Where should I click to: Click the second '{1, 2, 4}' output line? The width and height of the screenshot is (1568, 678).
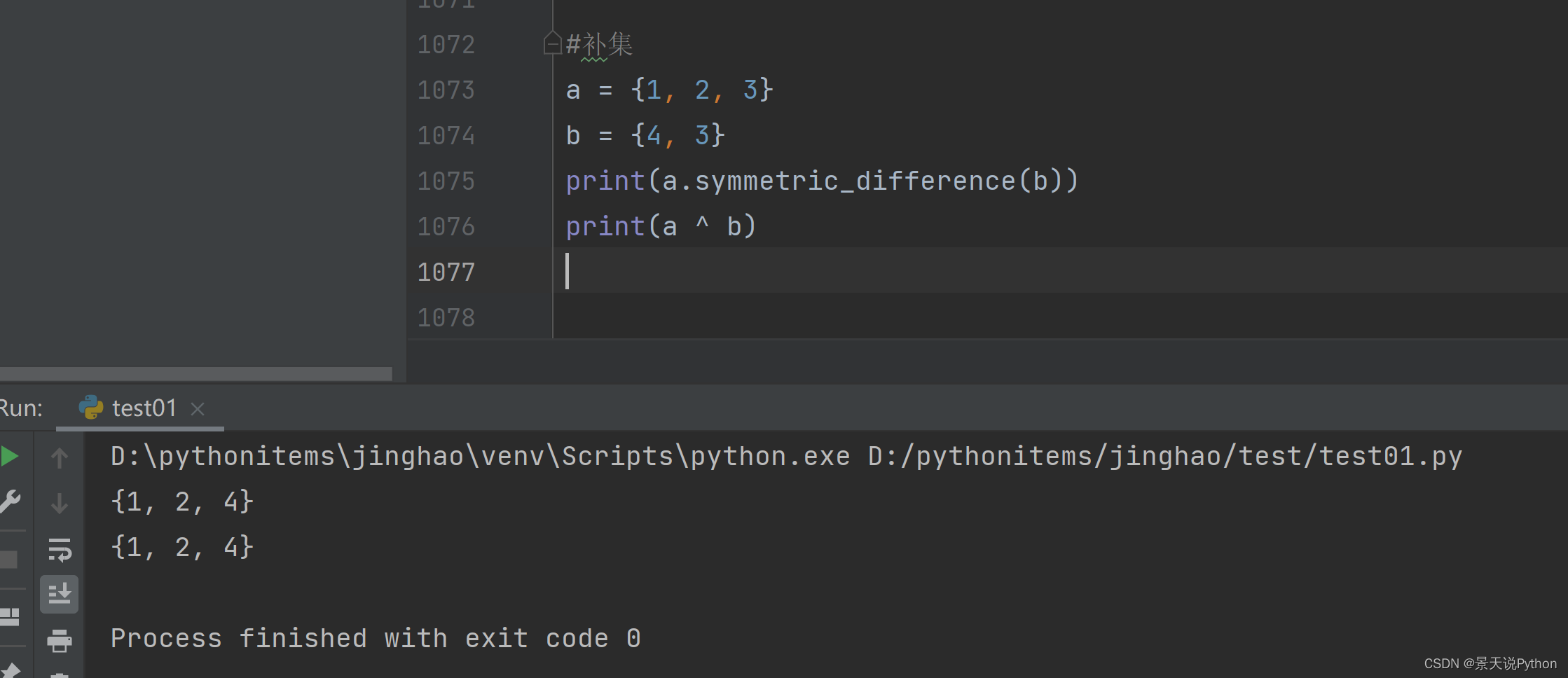[182, 548]
